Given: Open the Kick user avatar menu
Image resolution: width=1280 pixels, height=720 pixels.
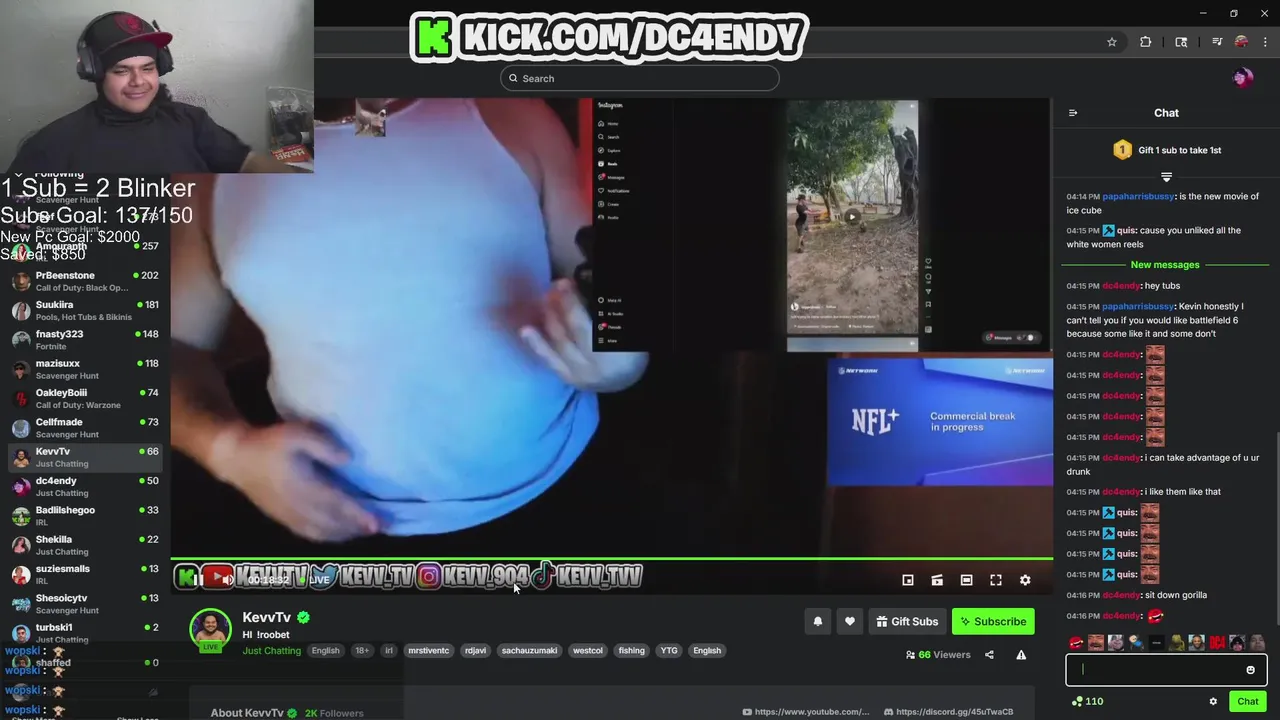Looking at the screenshot, I should click(1243, 78).
